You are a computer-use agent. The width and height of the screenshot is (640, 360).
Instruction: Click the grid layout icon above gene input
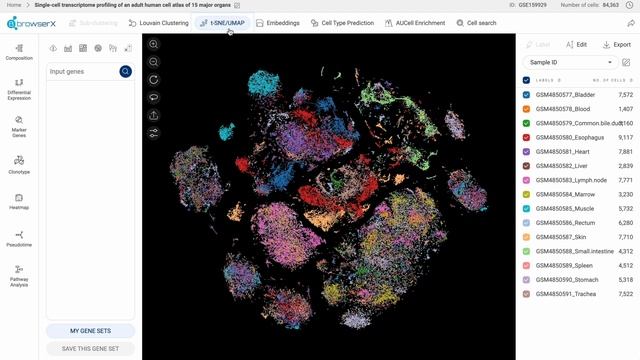click(x=83, y=48)
